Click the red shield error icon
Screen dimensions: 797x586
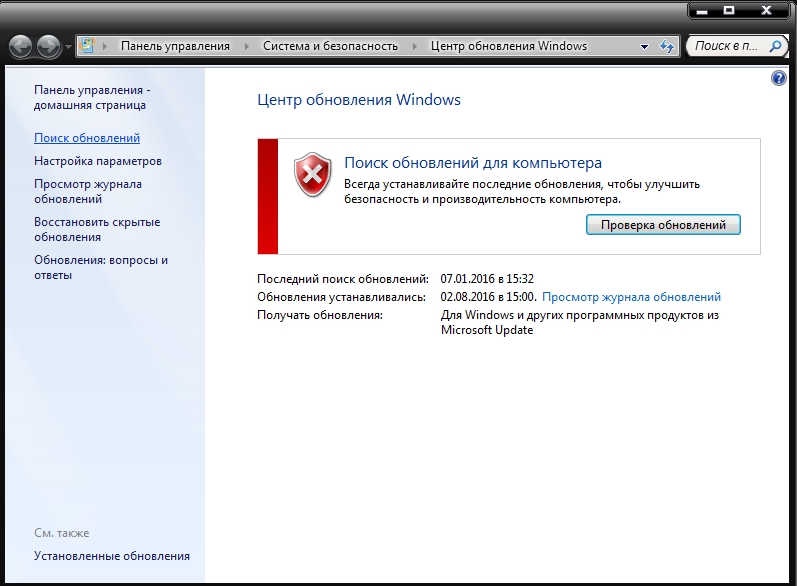313,174
